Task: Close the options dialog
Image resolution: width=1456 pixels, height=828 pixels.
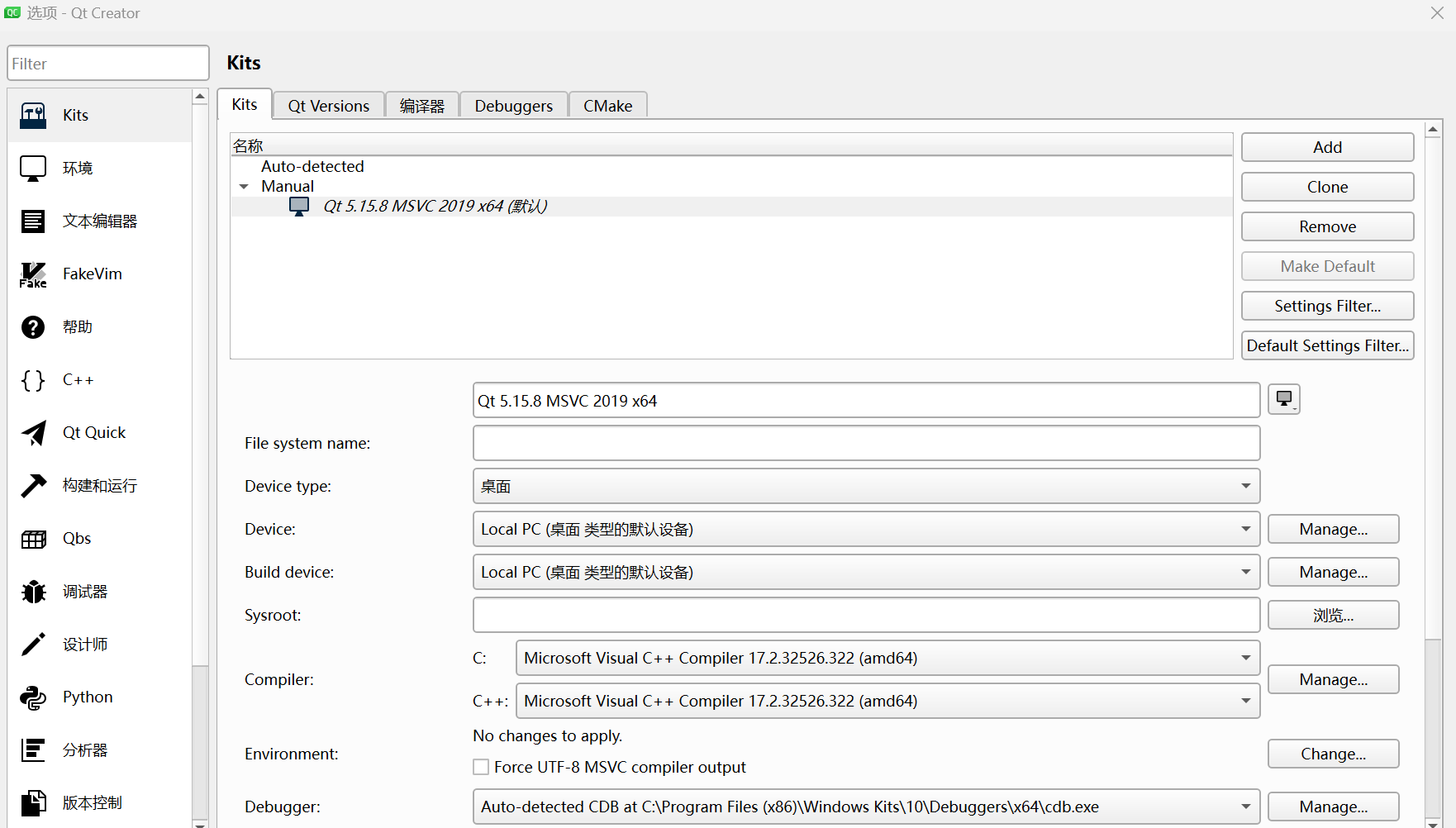Action: pyautogui.click(x=1437, y=13)
